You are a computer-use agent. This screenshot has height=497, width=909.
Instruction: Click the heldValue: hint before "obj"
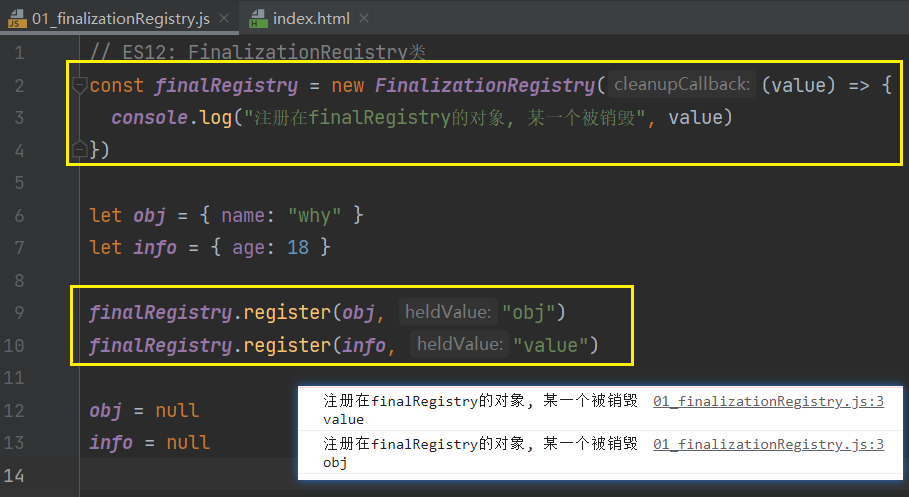click(448, 312)
